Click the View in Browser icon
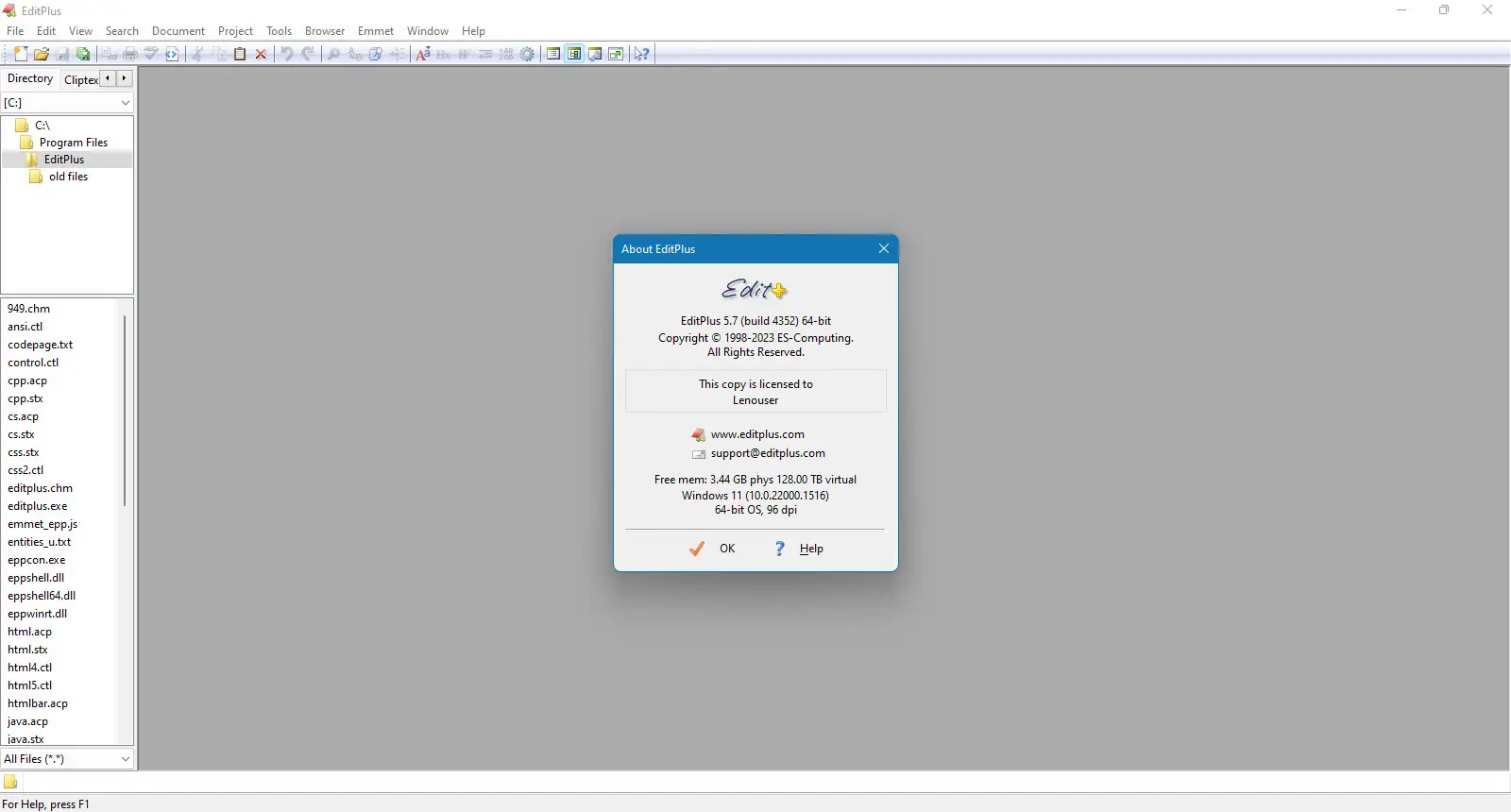 [x=172, y=54]
